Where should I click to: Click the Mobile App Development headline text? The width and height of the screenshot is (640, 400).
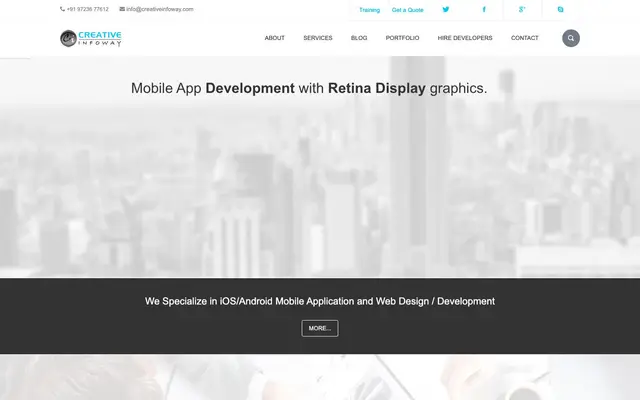click(x=309, y=88)
